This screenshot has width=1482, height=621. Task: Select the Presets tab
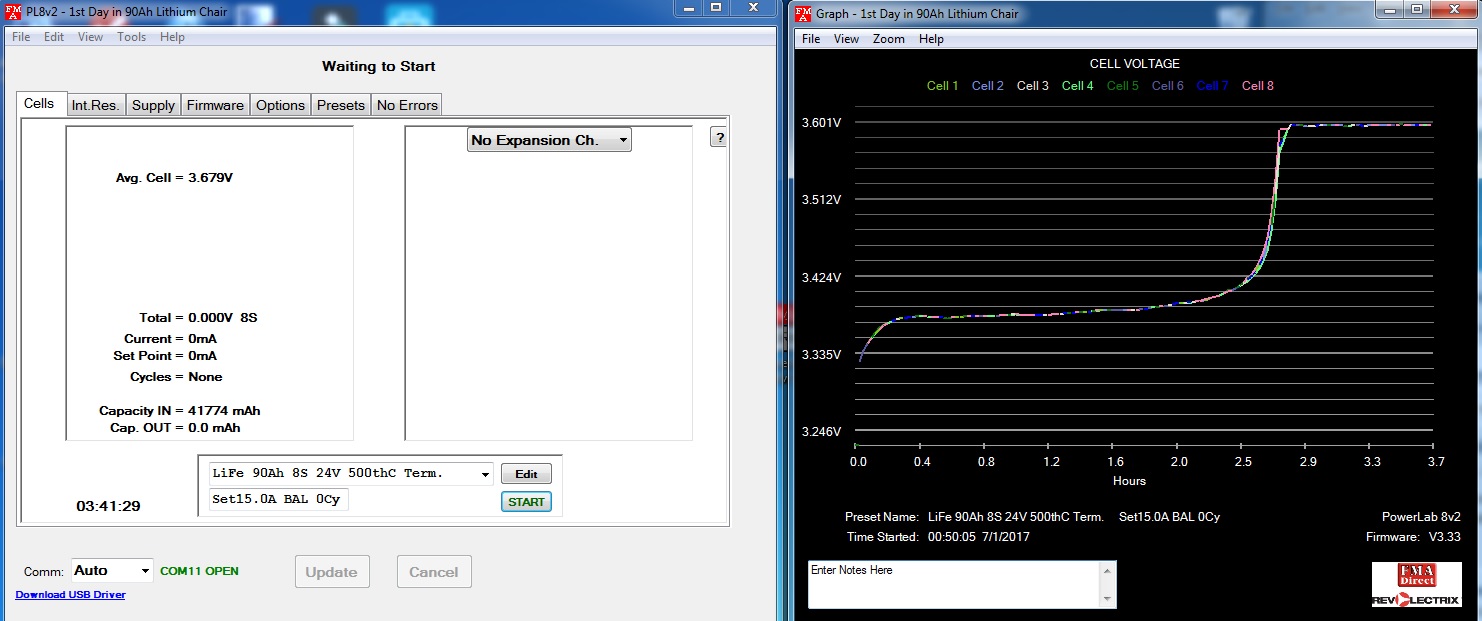click(340, 105)
